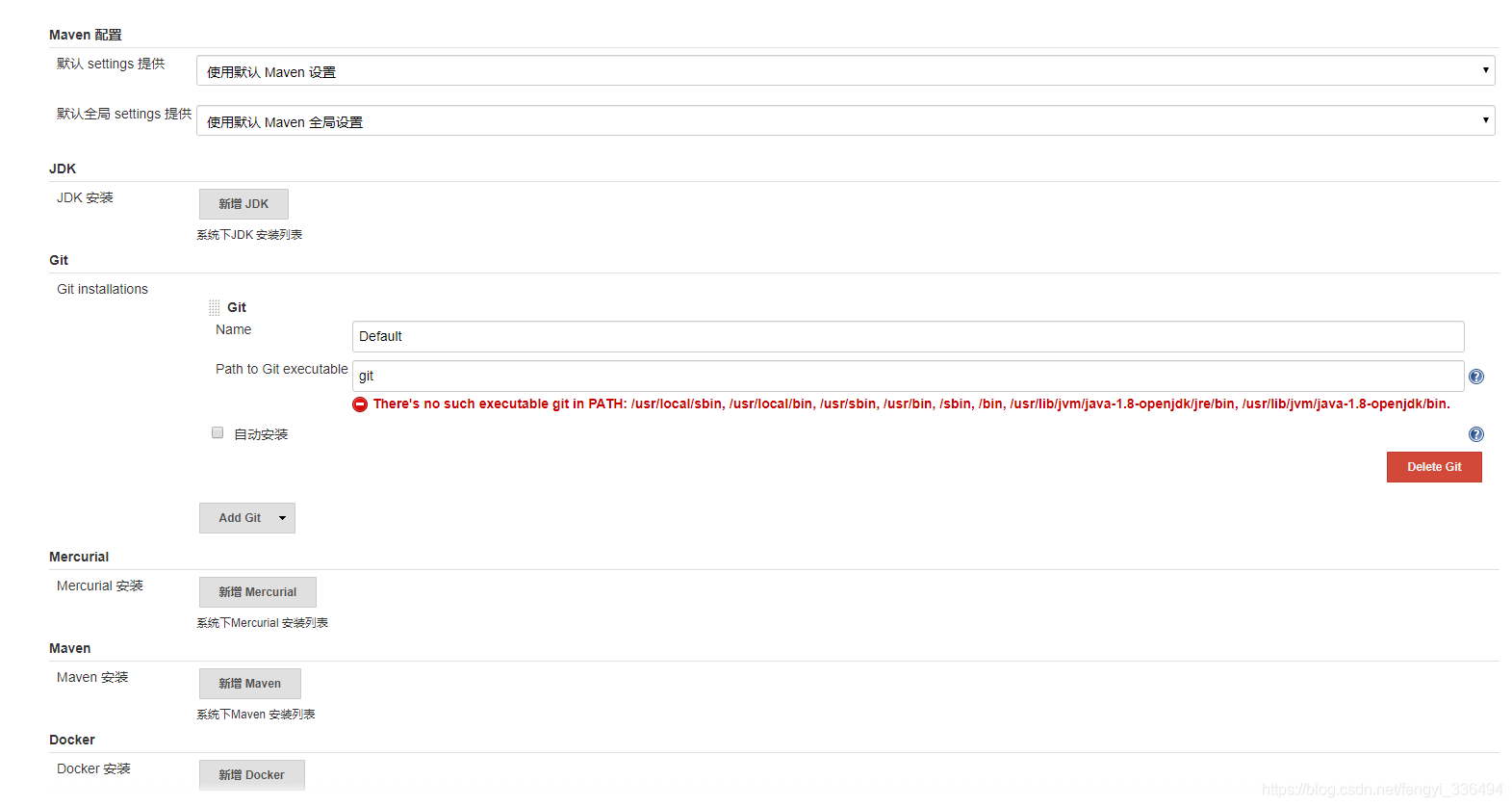The width and height of the screenshot is (1512, 807).
Task: Click the Maven 安装 label
Action: click(92, 677)
